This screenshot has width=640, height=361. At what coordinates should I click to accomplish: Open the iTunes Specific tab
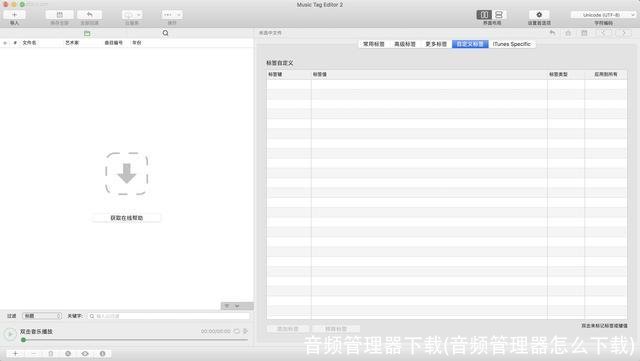pos(512,44)
